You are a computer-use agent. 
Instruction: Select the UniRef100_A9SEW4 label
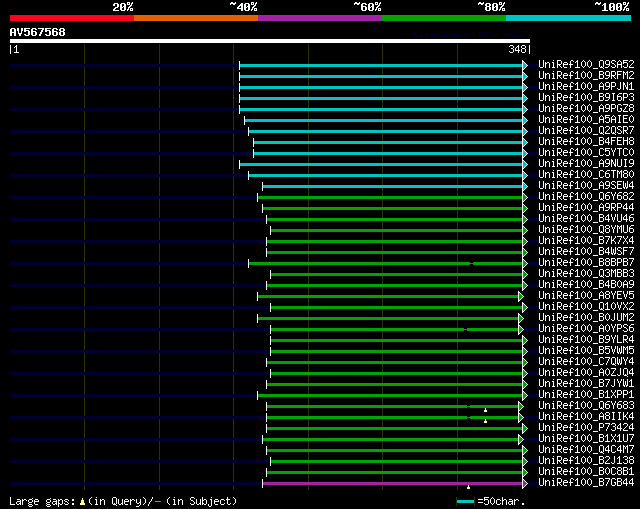[x=586, y=185]
